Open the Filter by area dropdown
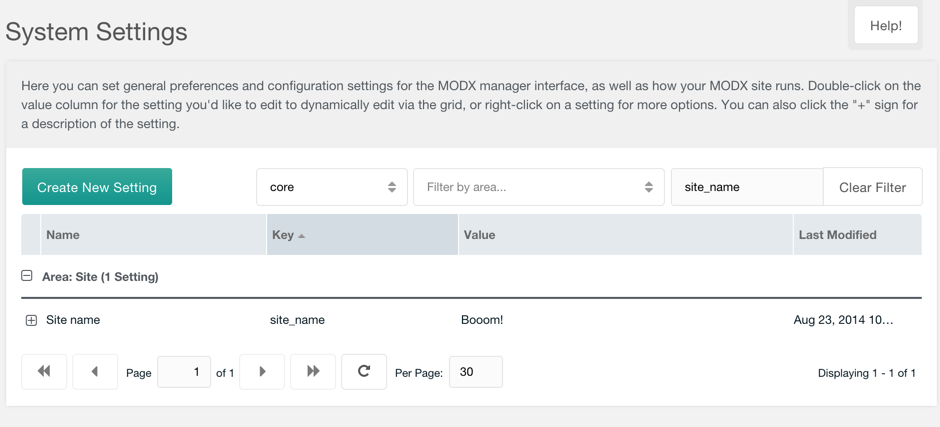The width and height of the screenshot is (940, 427). tap(538, 187)
